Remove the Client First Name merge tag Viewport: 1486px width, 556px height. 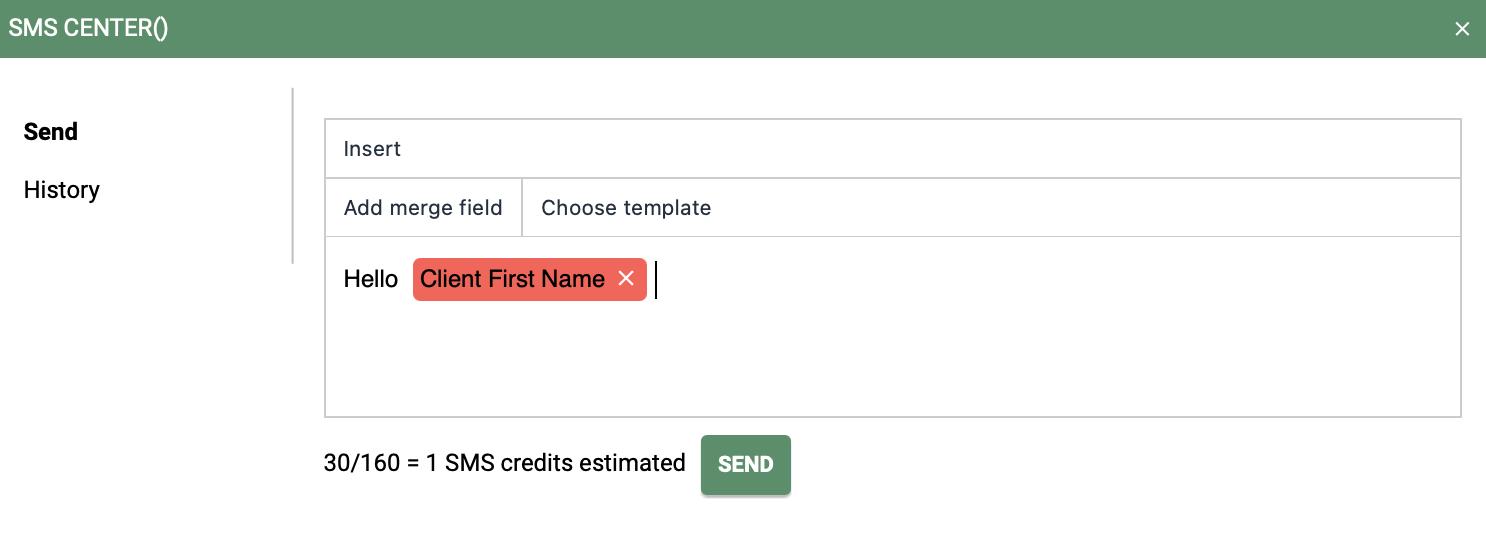coord(626,279)
